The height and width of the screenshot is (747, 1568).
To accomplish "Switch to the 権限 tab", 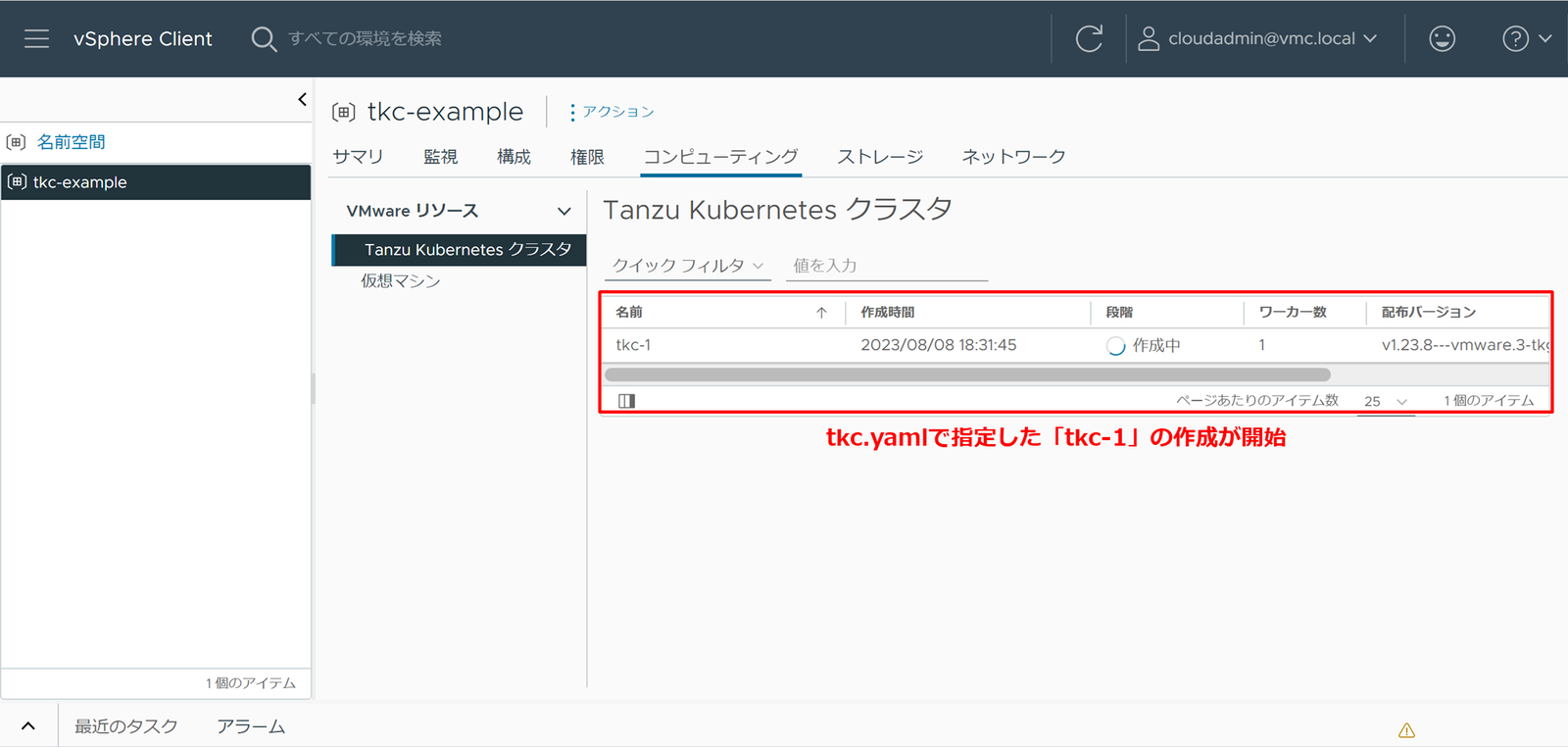I will 587,157.
